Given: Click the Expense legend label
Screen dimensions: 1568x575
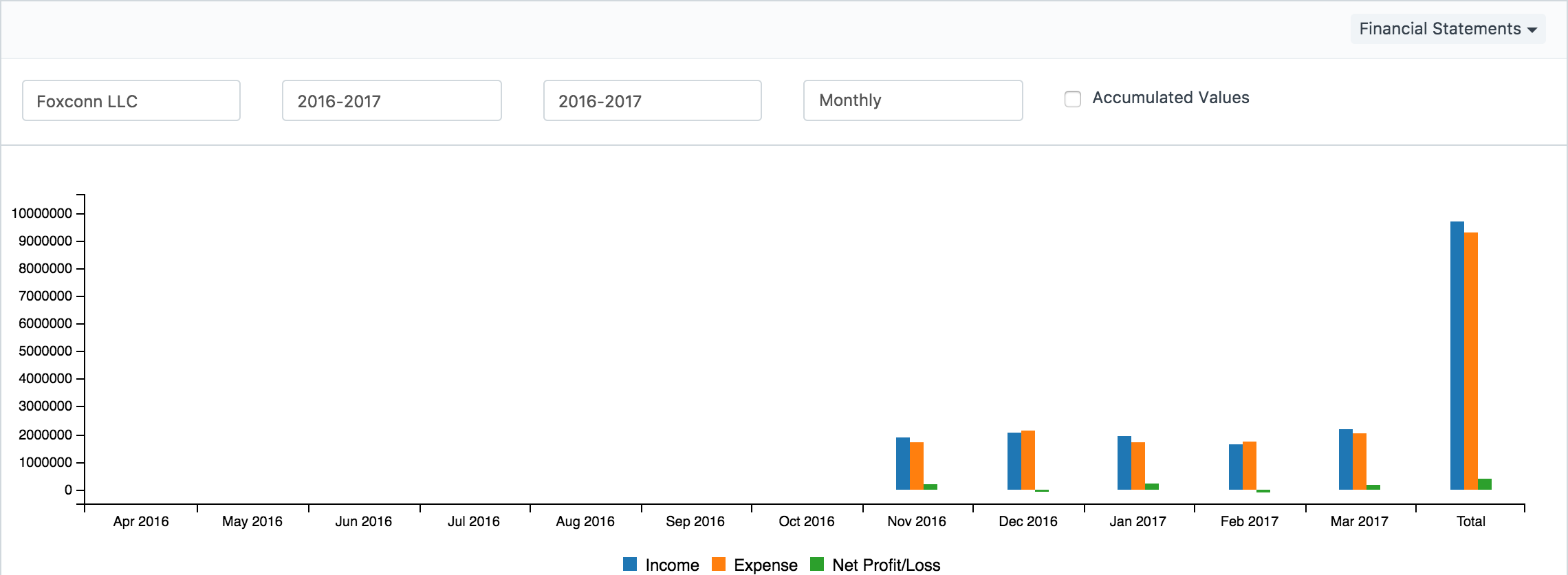Looking at the screenshot, I should tap(765, 565).
